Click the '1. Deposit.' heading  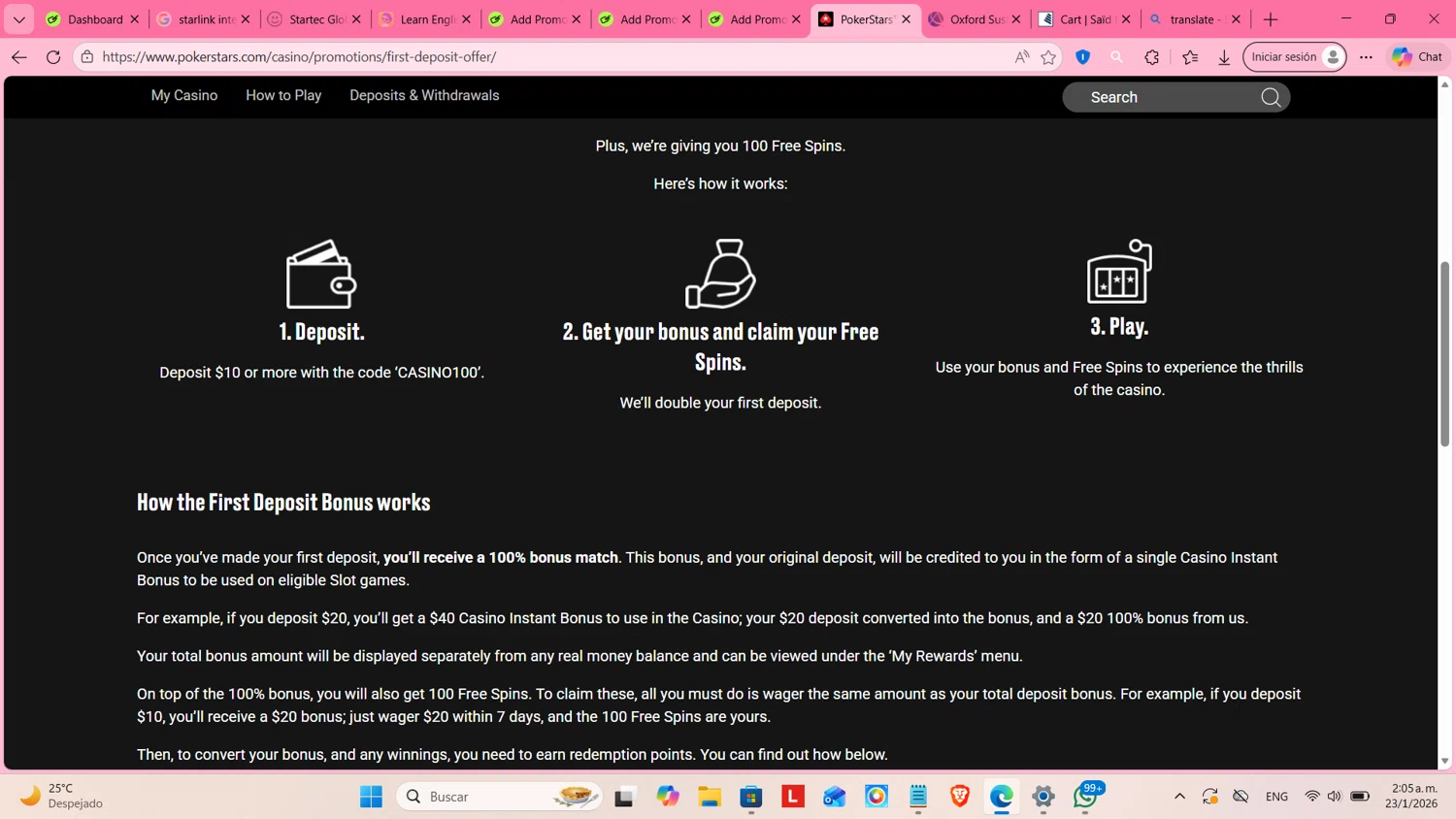click(321, 332)
